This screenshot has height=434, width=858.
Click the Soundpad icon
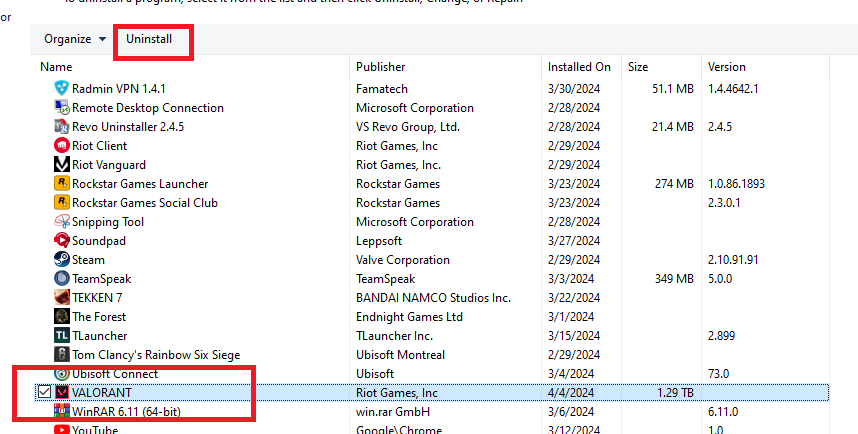coord(62,240)
